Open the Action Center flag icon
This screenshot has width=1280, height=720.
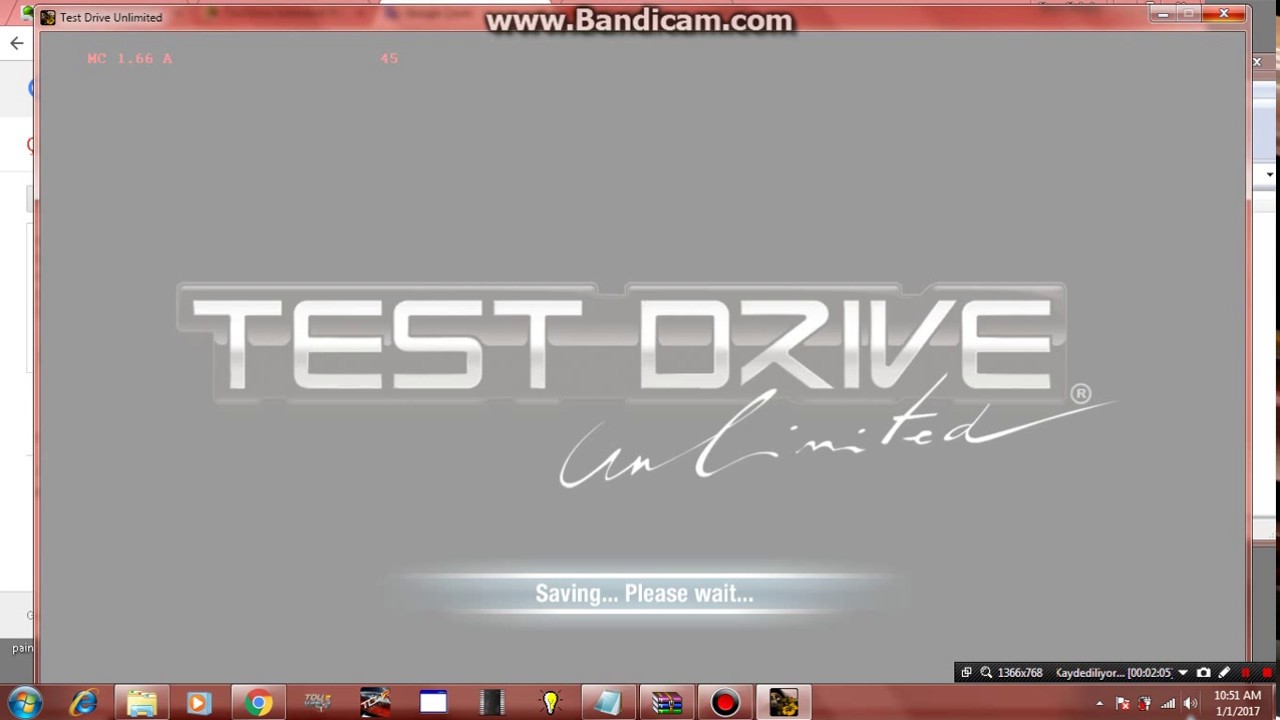1122,704
